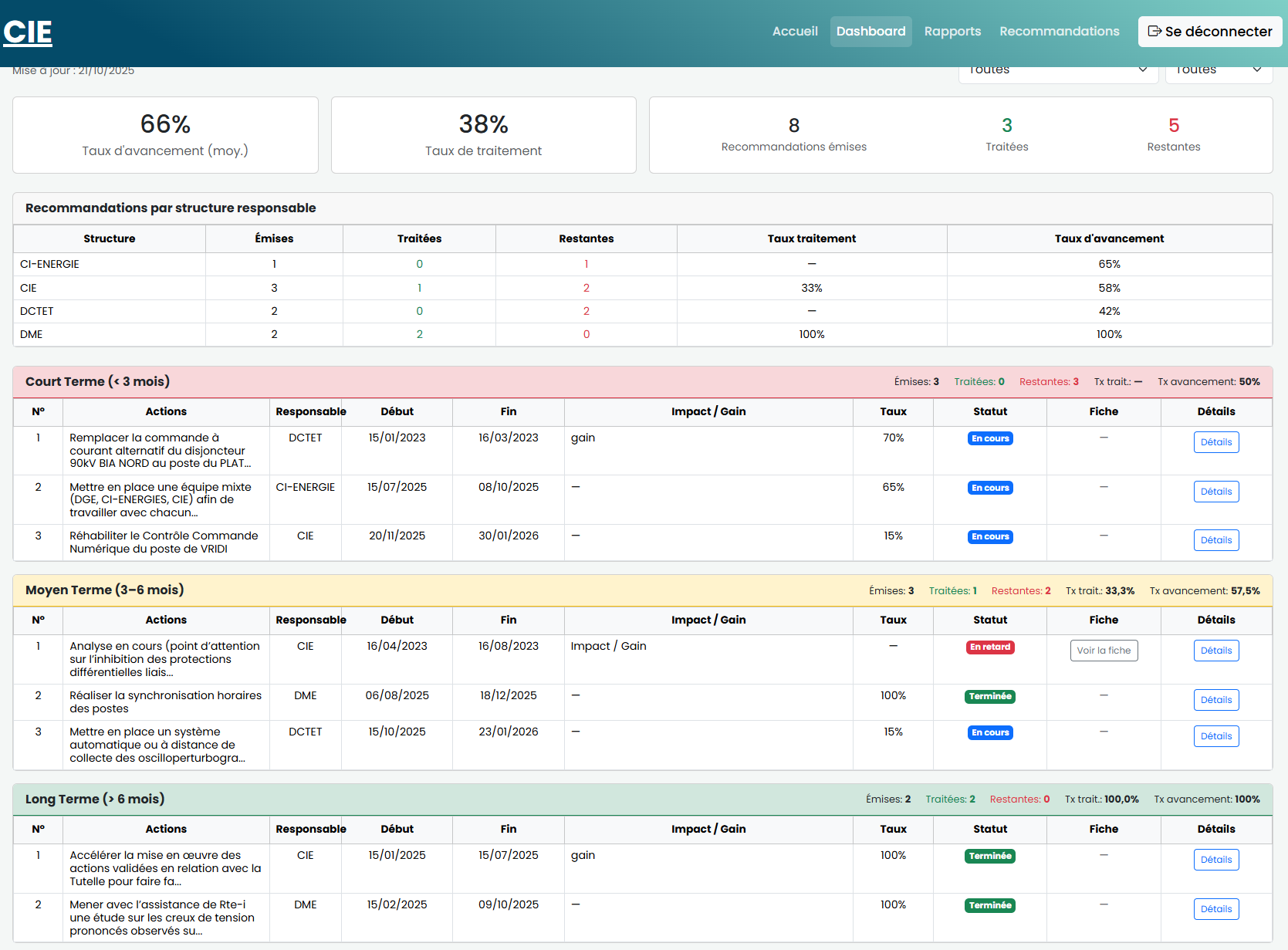1288x950 pixels.
Task: Navigate to Recommandations in the navbar
Action: tap(1059, 32)
